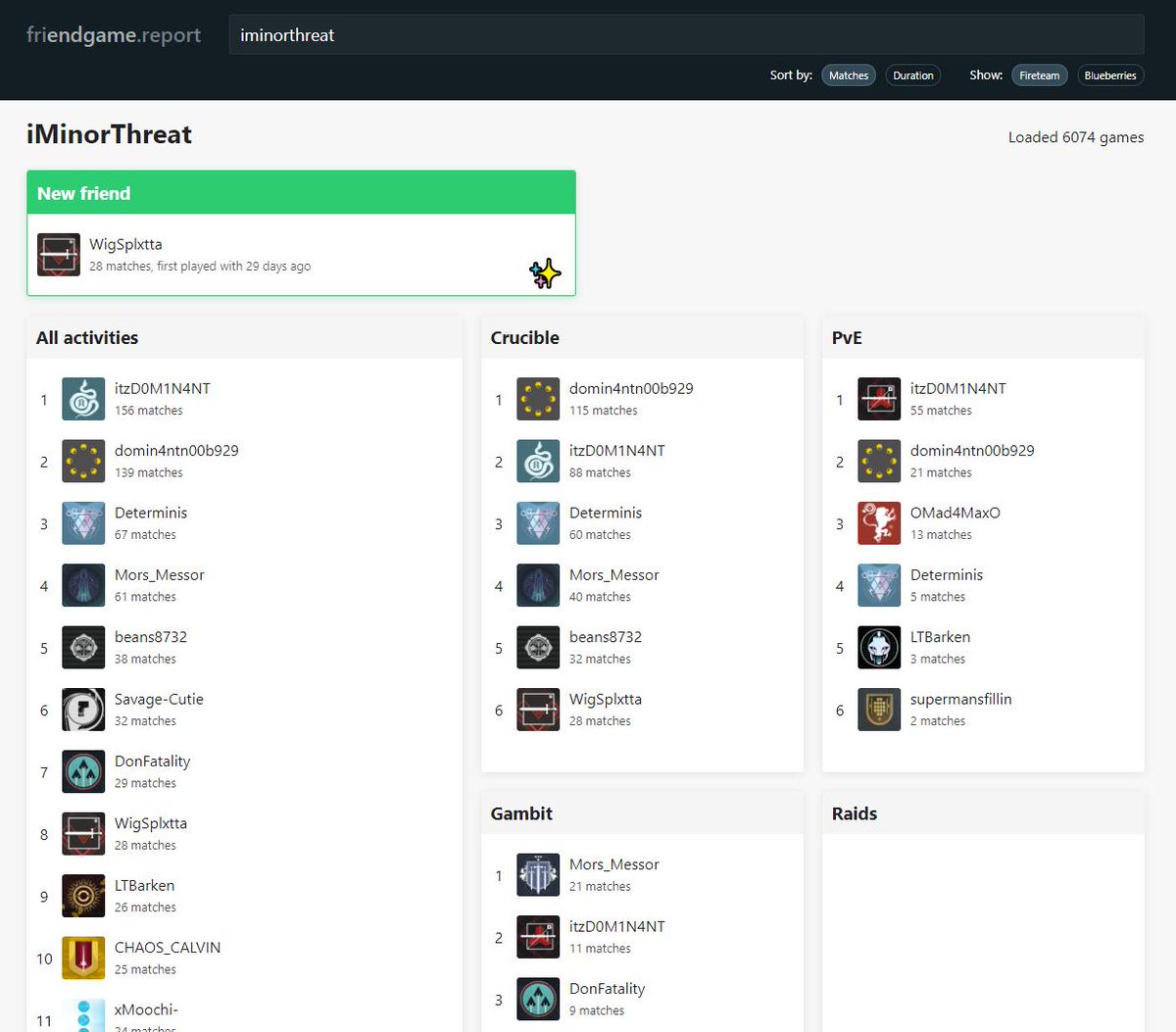Click beans8732's emblem in All activities
The width and height of the screenshot is (1176, 1032).
tap(83, 648)
